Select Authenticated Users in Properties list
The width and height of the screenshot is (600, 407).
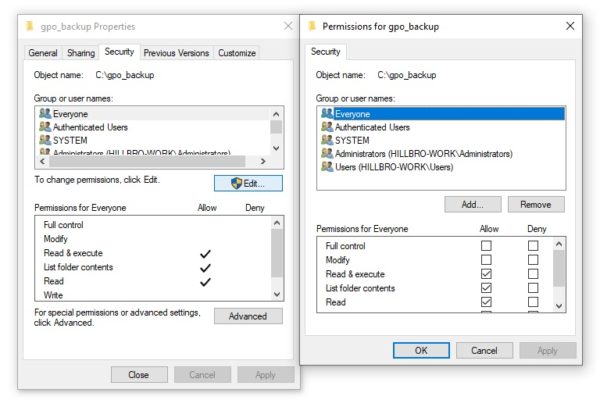[x=91, y=127]
